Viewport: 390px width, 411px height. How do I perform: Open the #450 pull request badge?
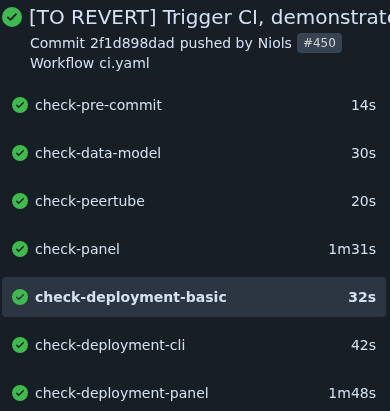[x=319, y=43]
